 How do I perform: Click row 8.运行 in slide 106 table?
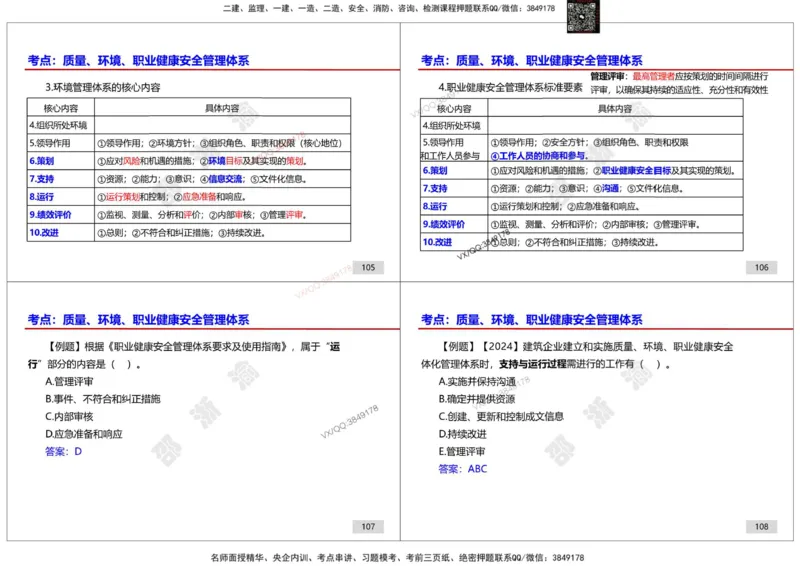click(x=582, y=206)
